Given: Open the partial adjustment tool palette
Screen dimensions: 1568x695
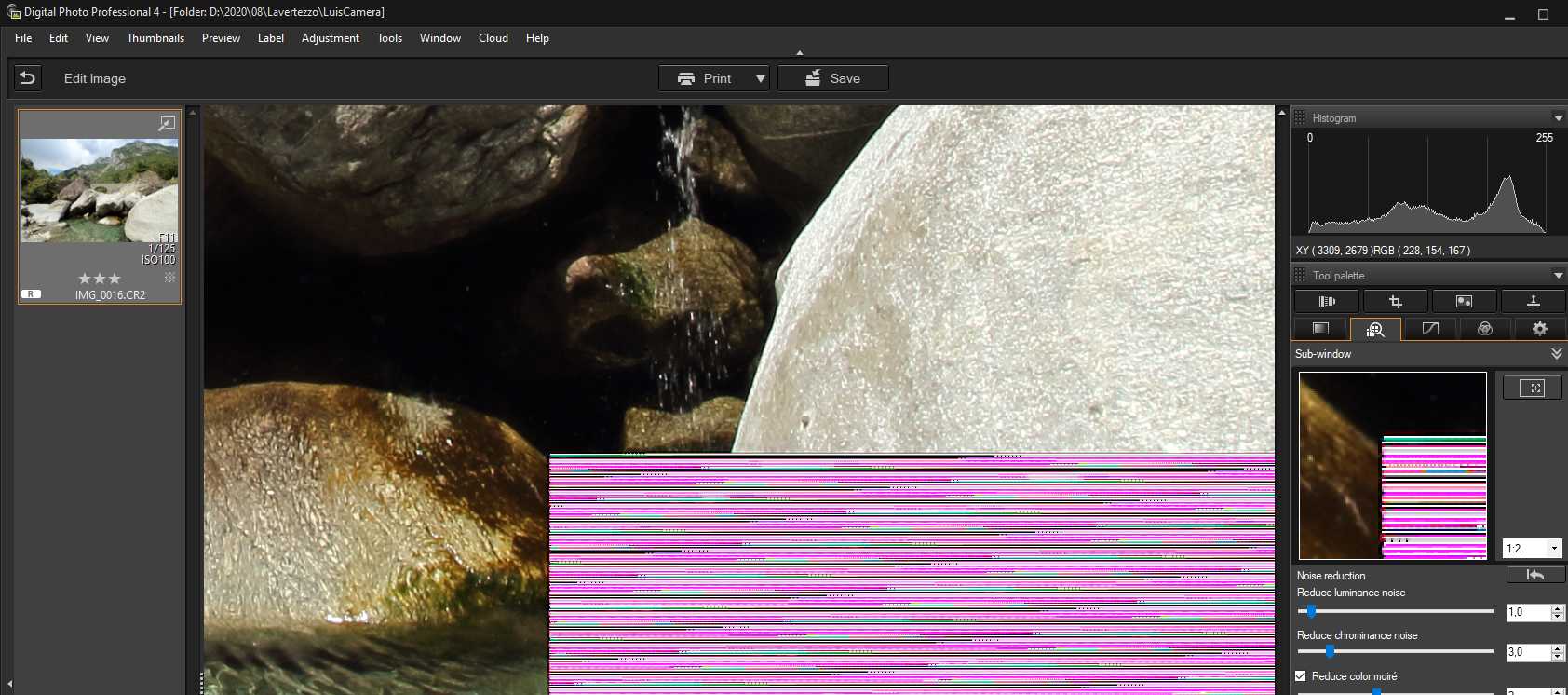Looking at the screenshot, I should point(1464,301).
